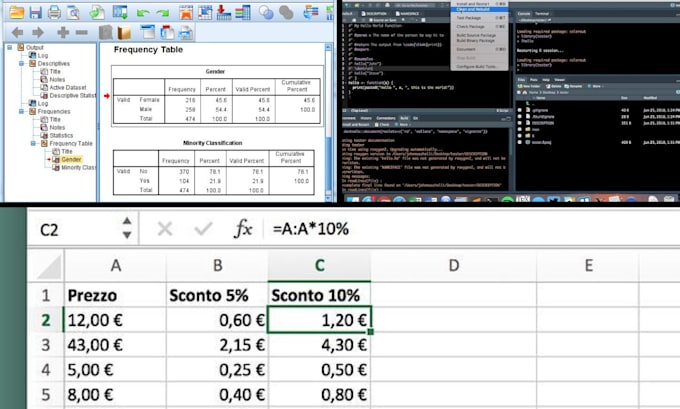The height and width of the screenshot is (409, 680).
Task: Click the Go to Data icon
Action: [186, 12]
